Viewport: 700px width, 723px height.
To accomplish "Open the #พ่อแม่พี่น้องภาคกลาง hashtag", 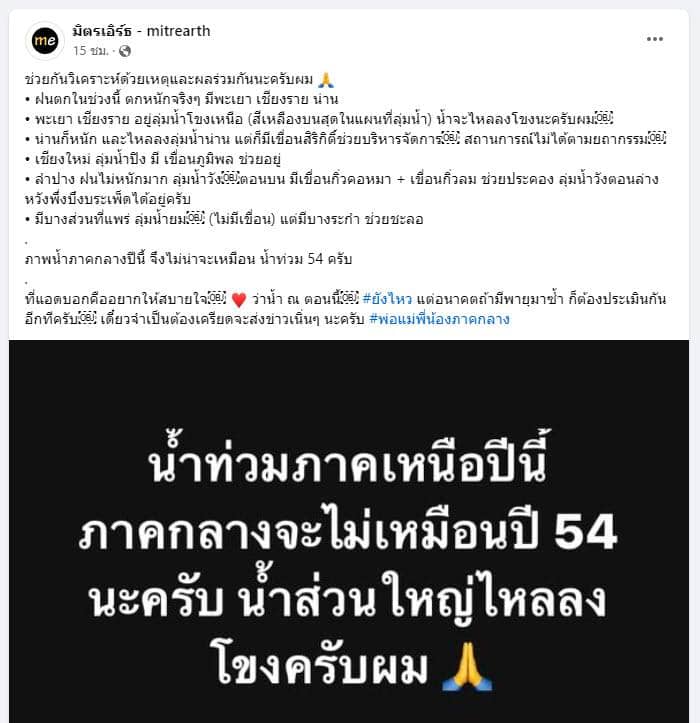I will 439,319.
